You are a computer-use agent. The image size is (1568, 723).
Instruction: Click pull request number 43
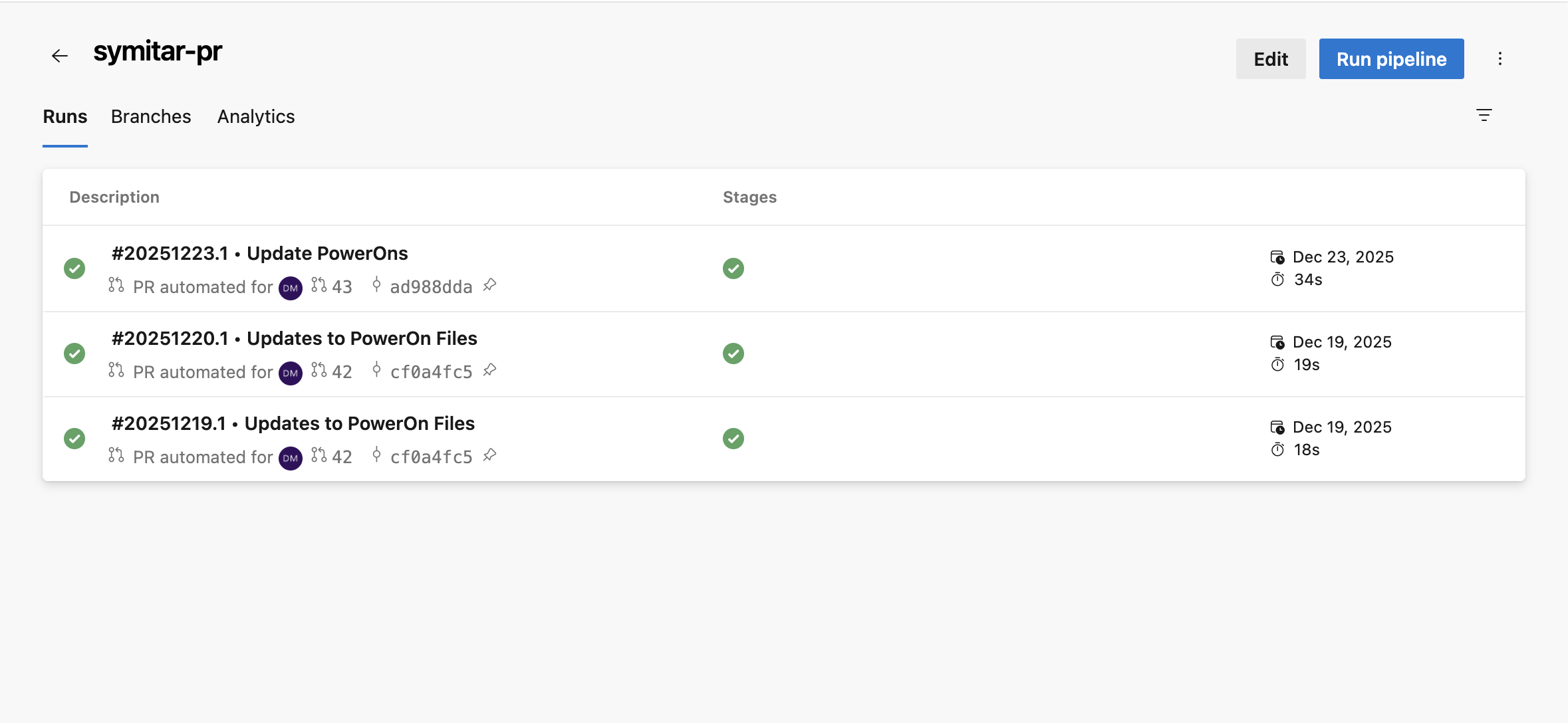[x=342, y=287]
